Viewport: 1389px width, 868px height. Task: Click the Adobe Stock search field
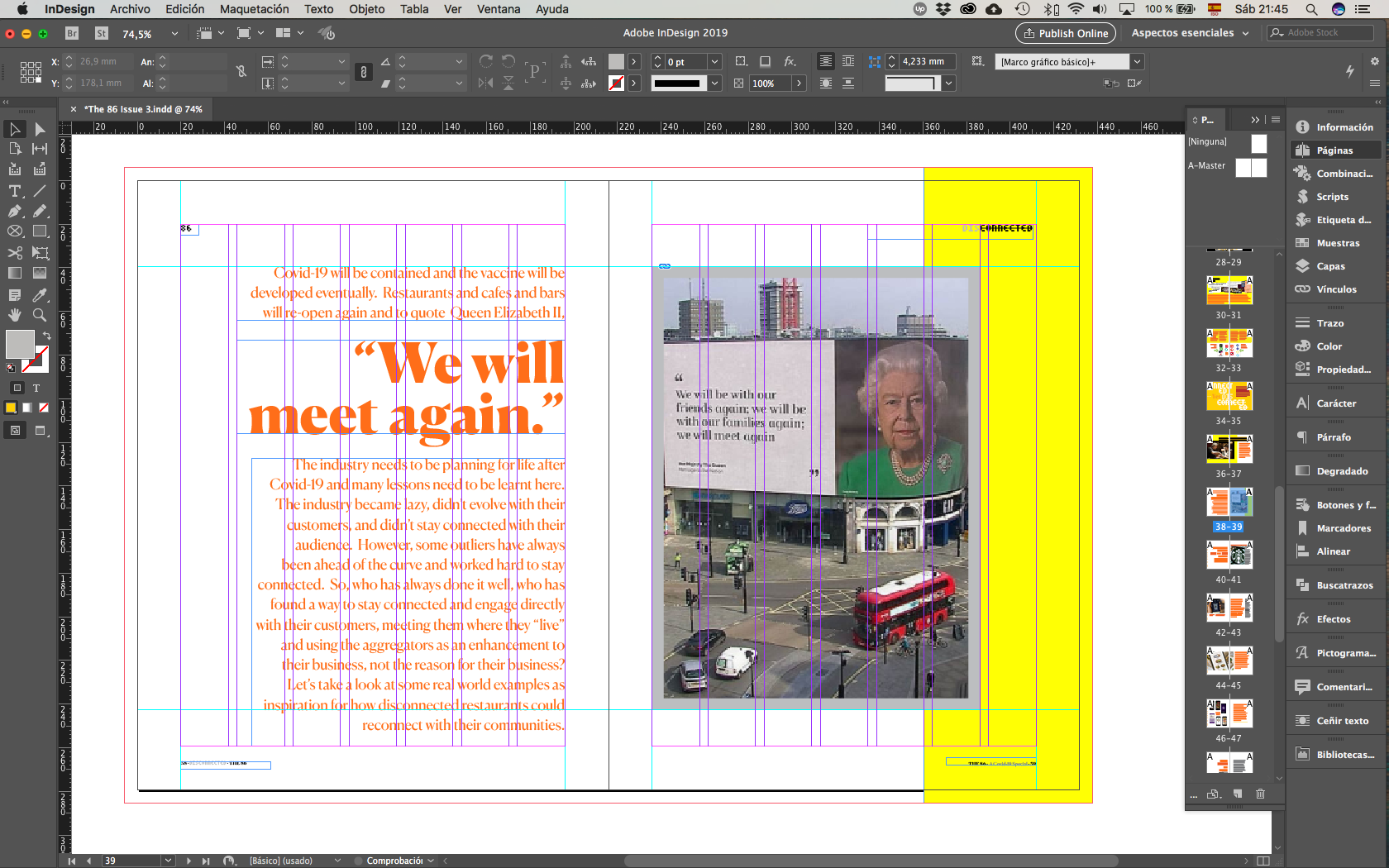coord(1321,33)
